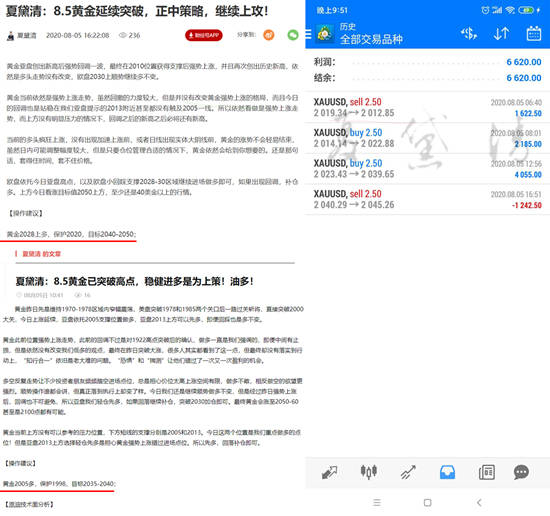This screenshot has width=550, height=516.
Task: Open the currency symbol filter icon
Action: (x=469, y=34)
